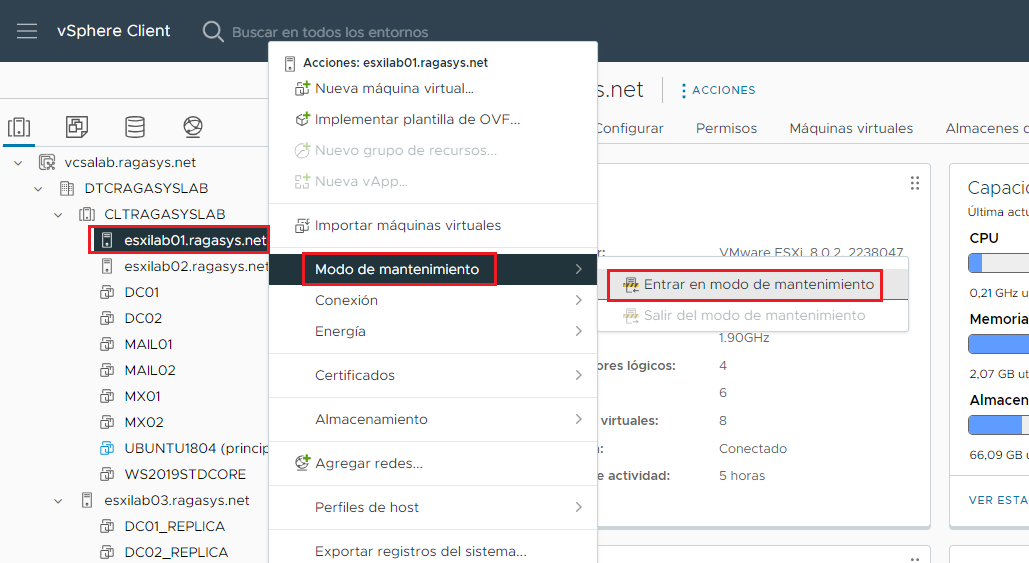The width and height of the screenshot is (1029, 563).
Task: Open the Networking inventory view
Action: pyautogui.click(x=193, y=127)
